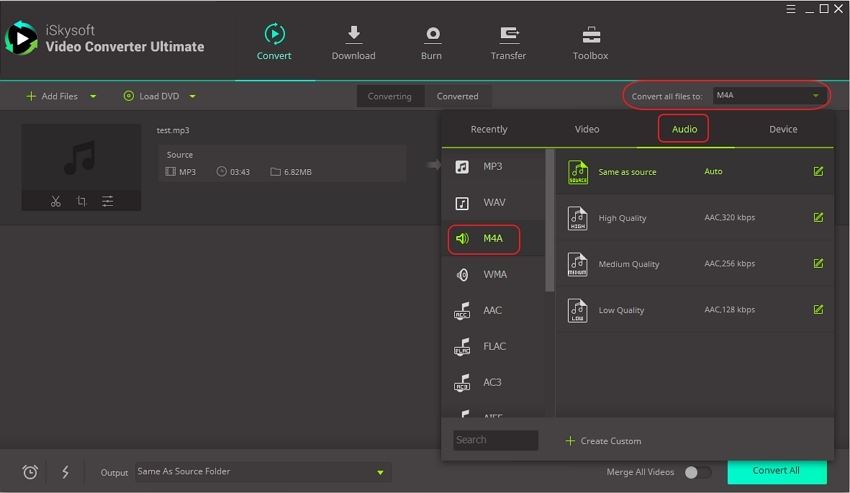Edit the Low Quality preset settings
The image size is (850, 493).
coord(818,310)
